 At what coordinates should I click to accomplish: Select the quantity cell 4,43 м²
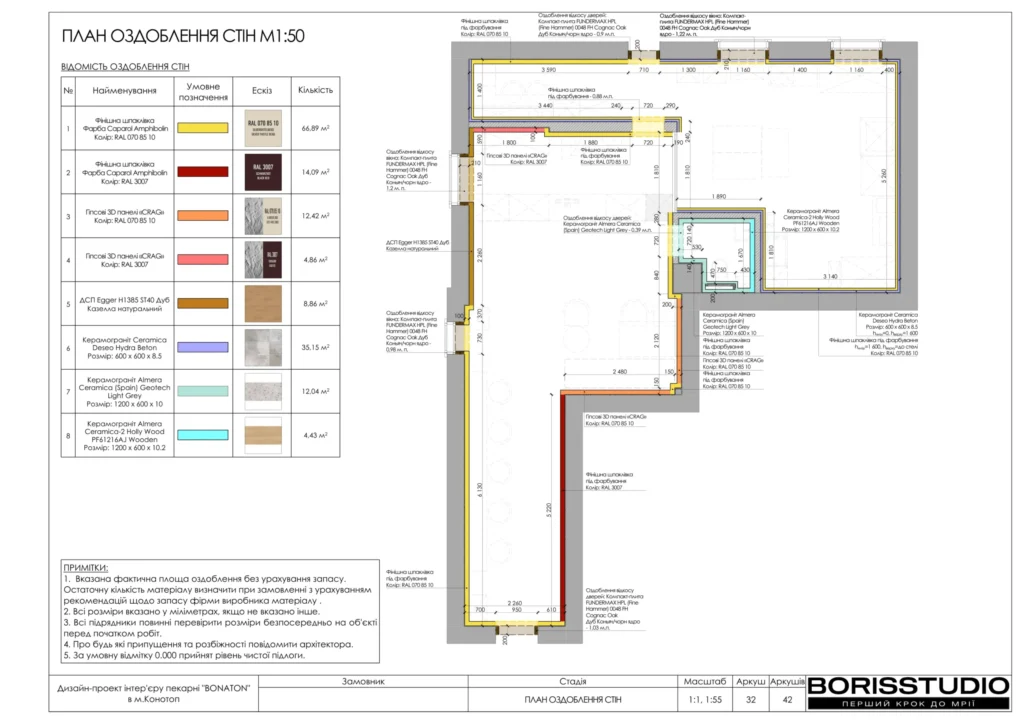coord(315,435)
